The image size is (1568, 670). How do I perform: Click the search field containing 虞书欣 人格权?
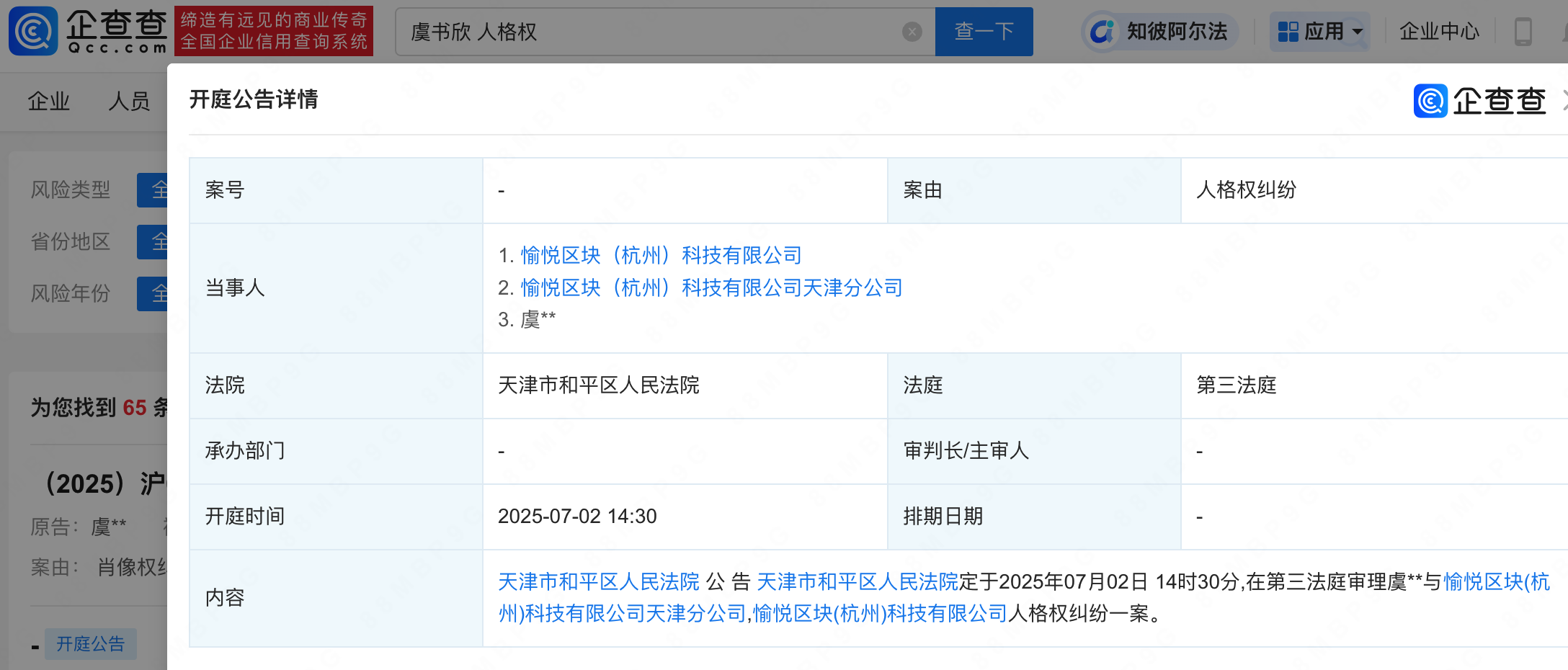click(x=649, y=32)
